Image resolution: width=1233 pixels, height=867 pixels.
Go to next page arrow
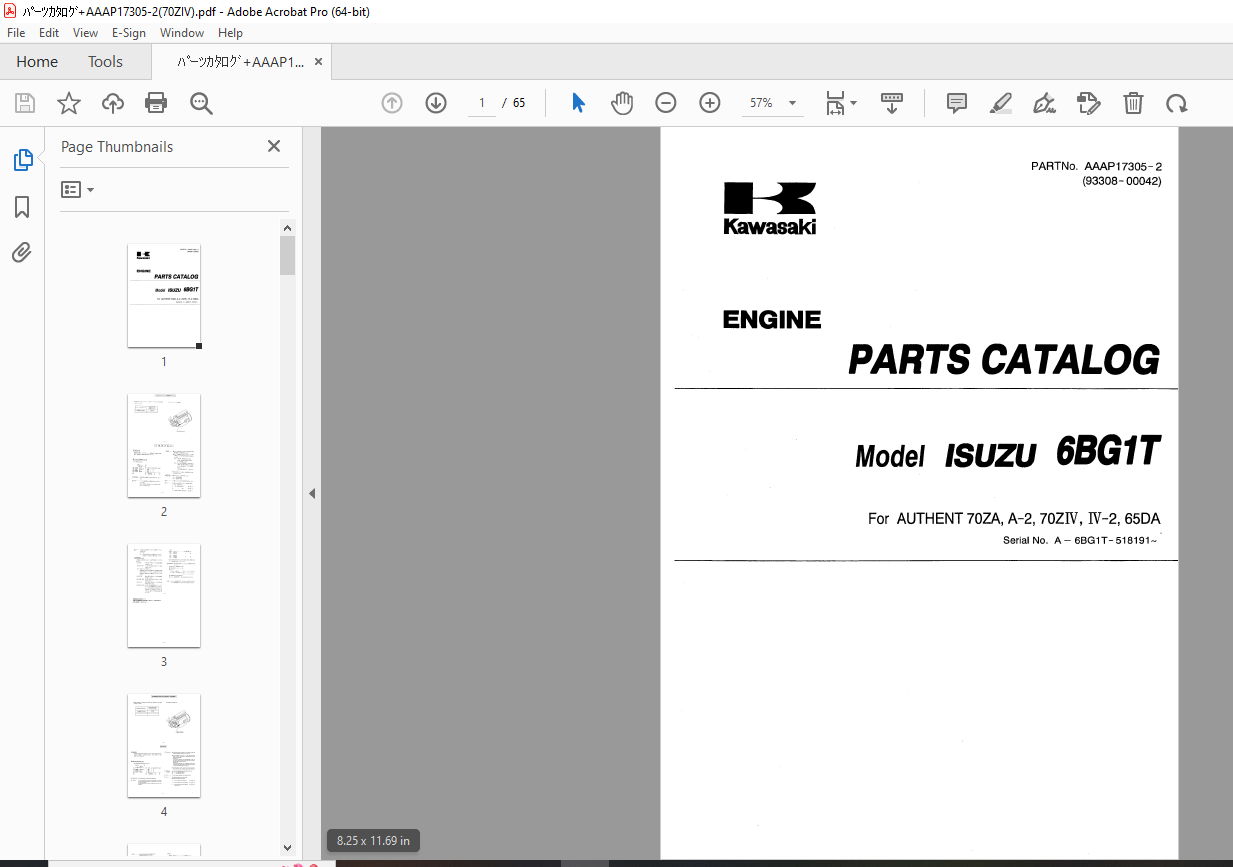click(x=436, y=103)
